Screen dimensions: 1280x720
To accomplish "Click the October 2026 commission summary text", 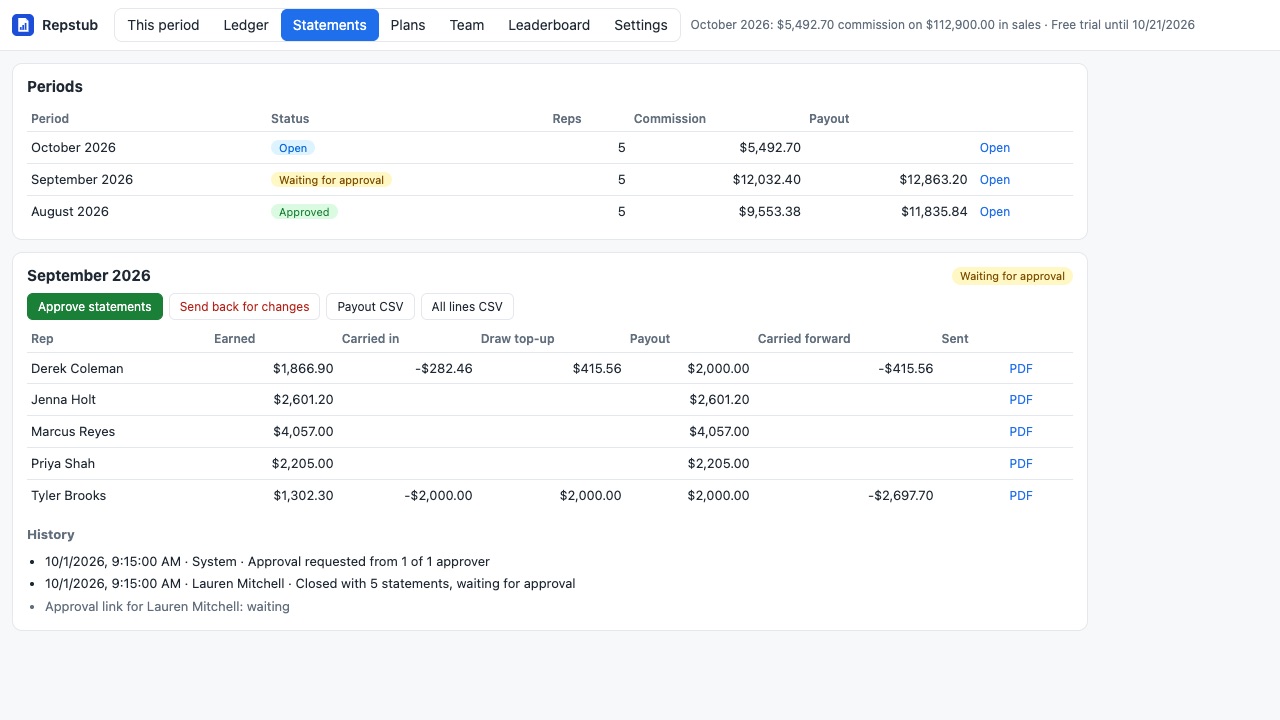I will tap(942, 25).
